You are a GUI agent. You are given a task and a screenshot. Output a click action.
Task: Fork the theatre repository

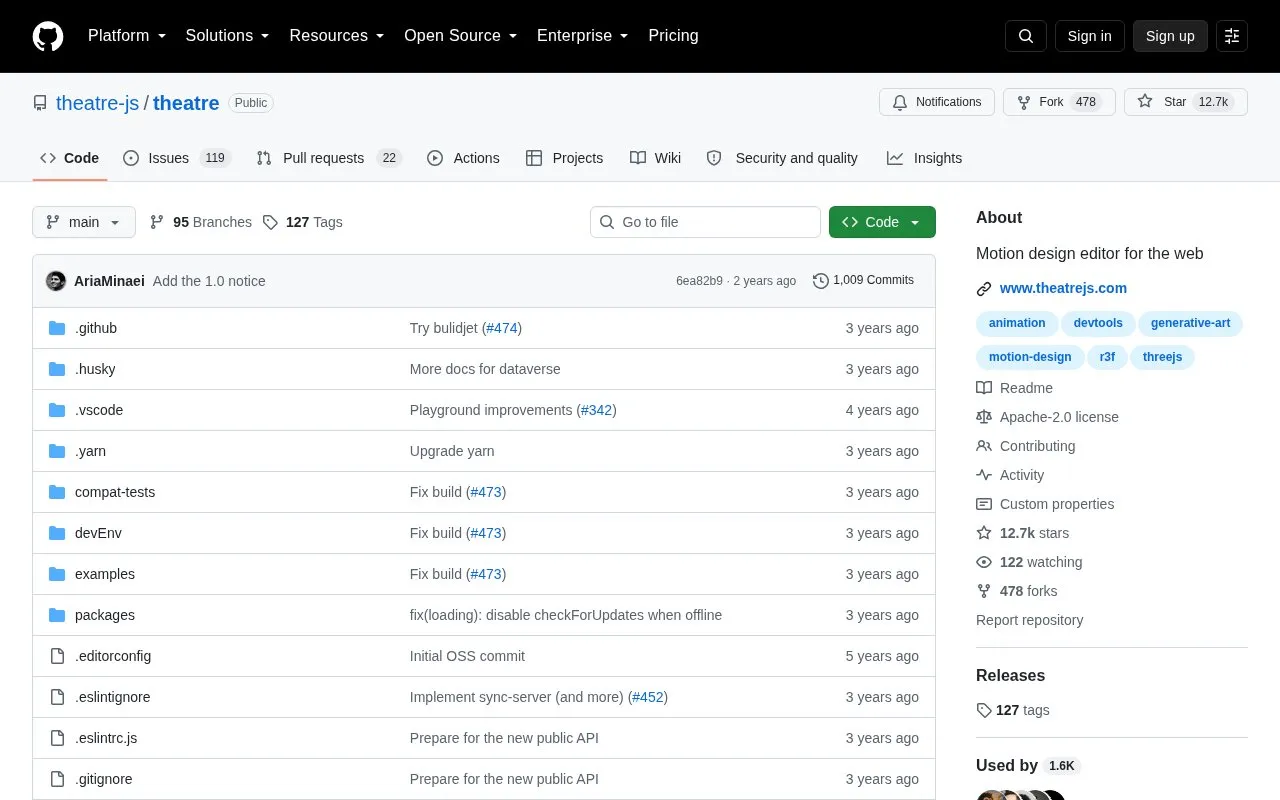[x=1059, y=102]
